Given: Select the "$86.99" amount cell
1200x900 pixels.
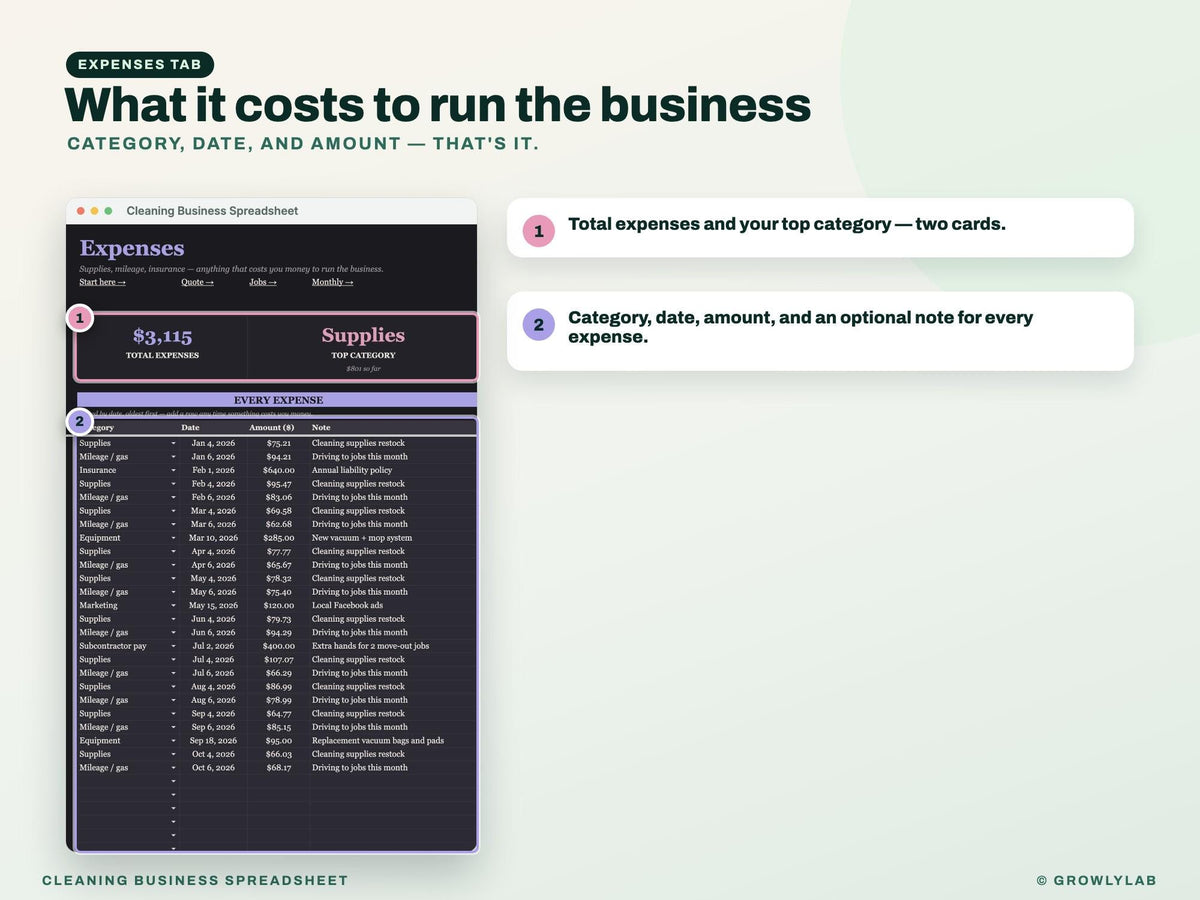Looking at the screenshot, I should 280,687.
